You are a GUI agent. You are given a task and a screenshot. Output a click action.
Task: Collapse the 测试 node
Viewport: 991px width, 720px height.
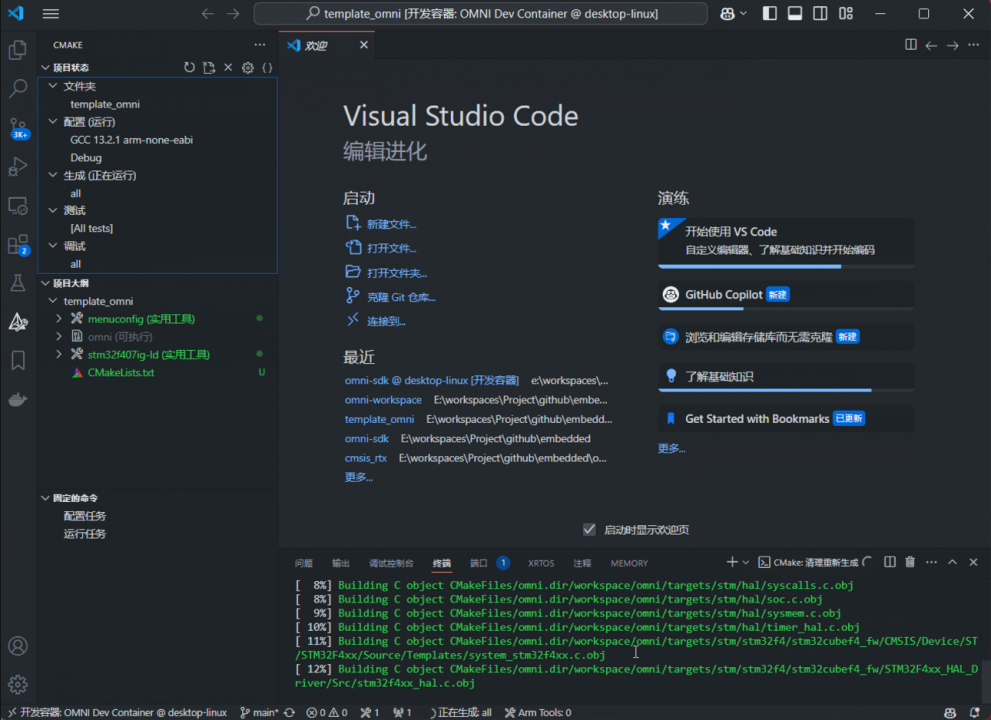coord(53,210)
